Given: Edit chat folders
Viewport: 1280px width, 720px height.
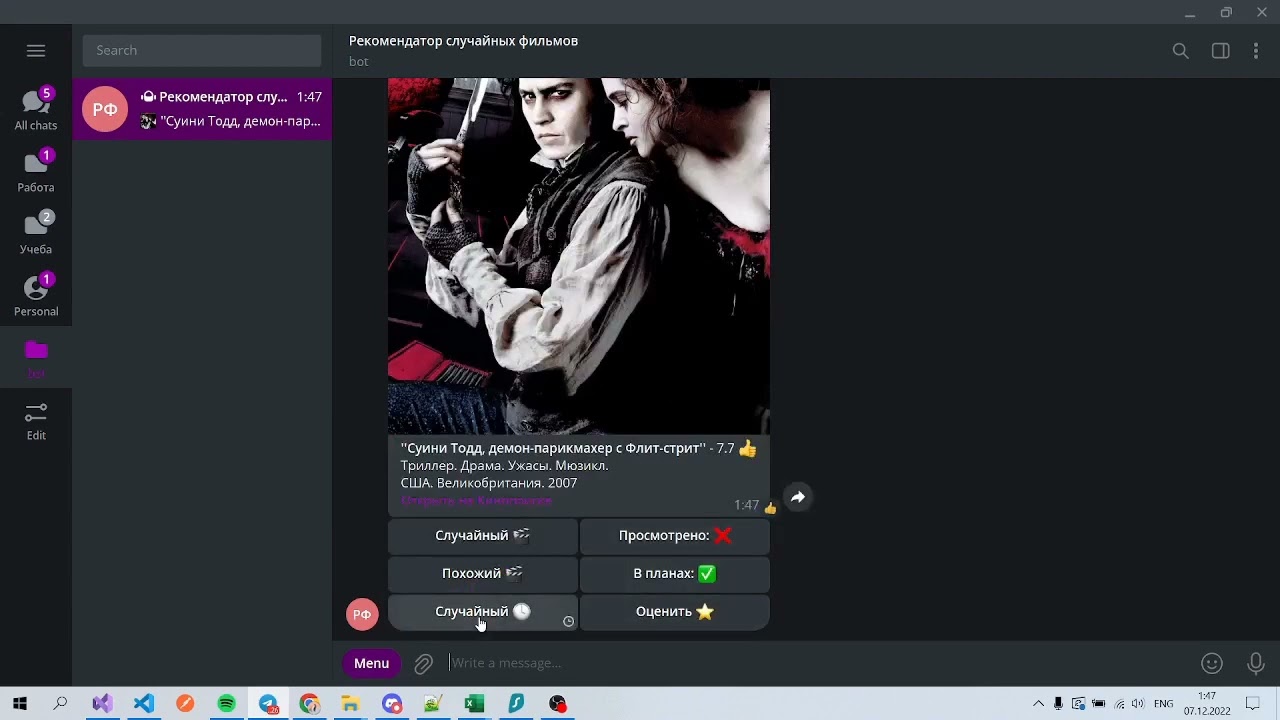Looking at the screenshot, I should [x=36, y=421].
